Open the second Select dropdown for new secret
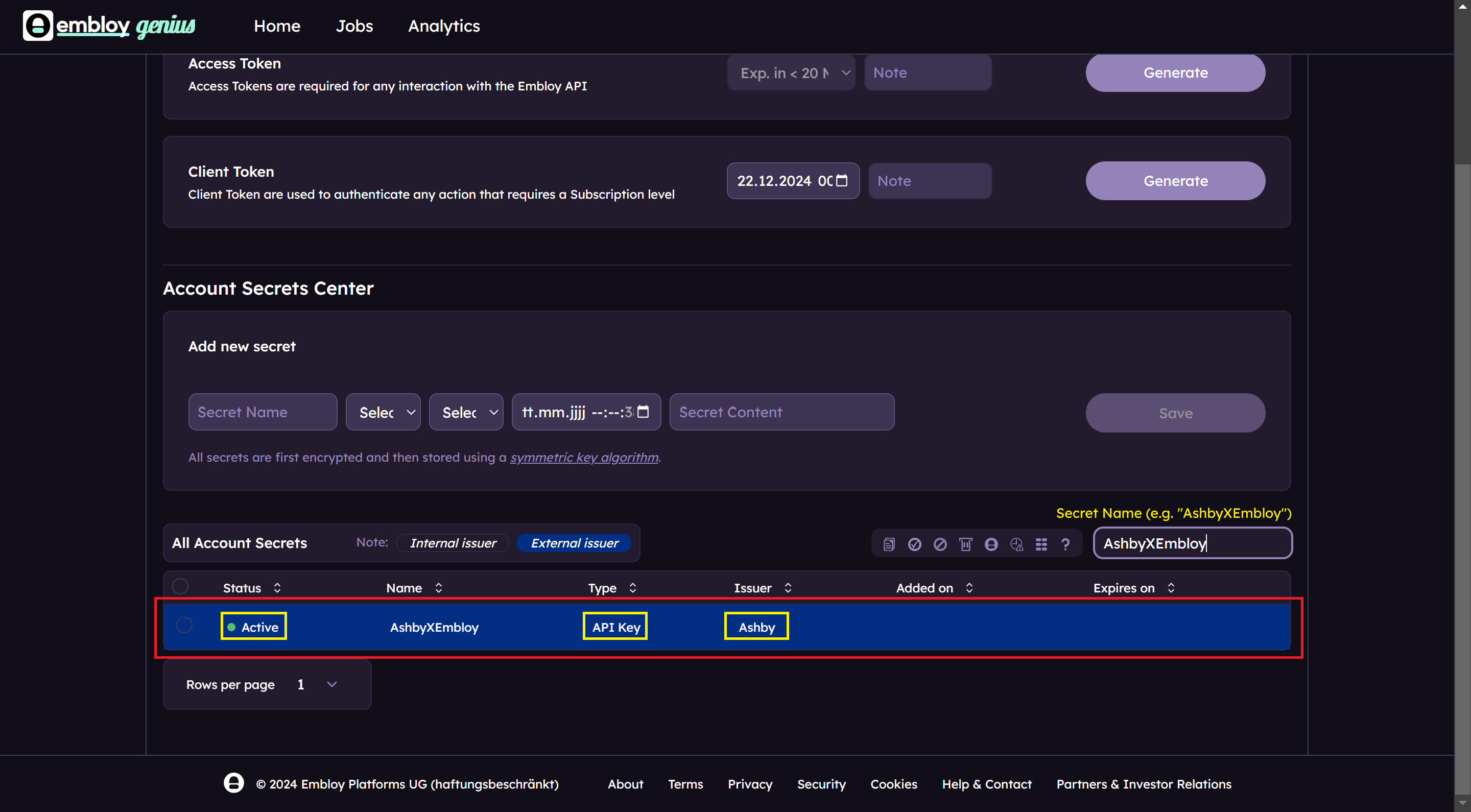1471x812 pixels. pyautogui.click(x=466, y=412)
